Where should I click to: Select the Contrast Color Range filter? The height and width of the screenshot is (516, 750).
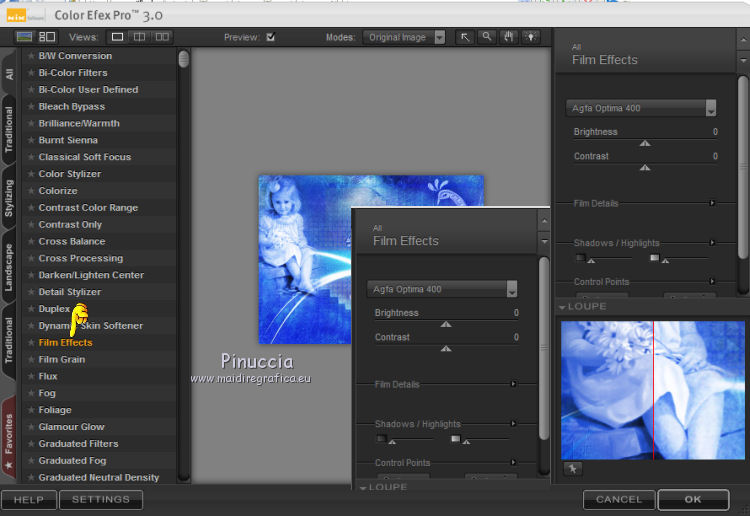click(x=88, y=208)
